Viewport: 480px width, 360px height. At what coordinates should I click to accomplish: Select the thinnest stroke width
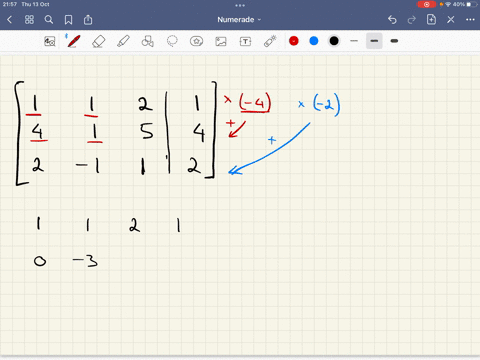(354, 41)
